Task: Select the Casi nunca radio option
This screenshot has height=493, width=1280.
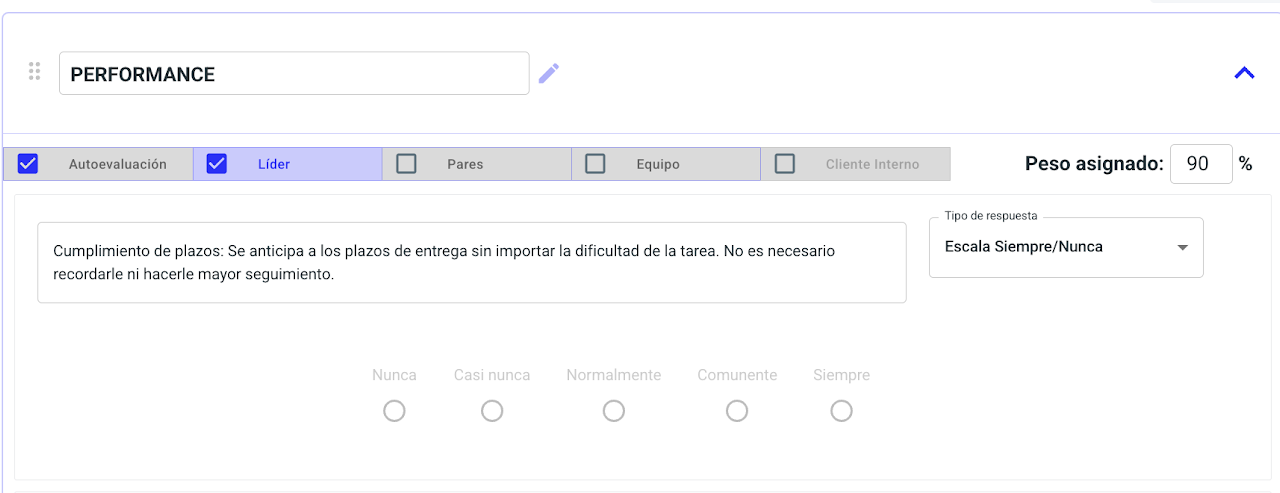Action: pyautogui.click(x=492, y=411)
